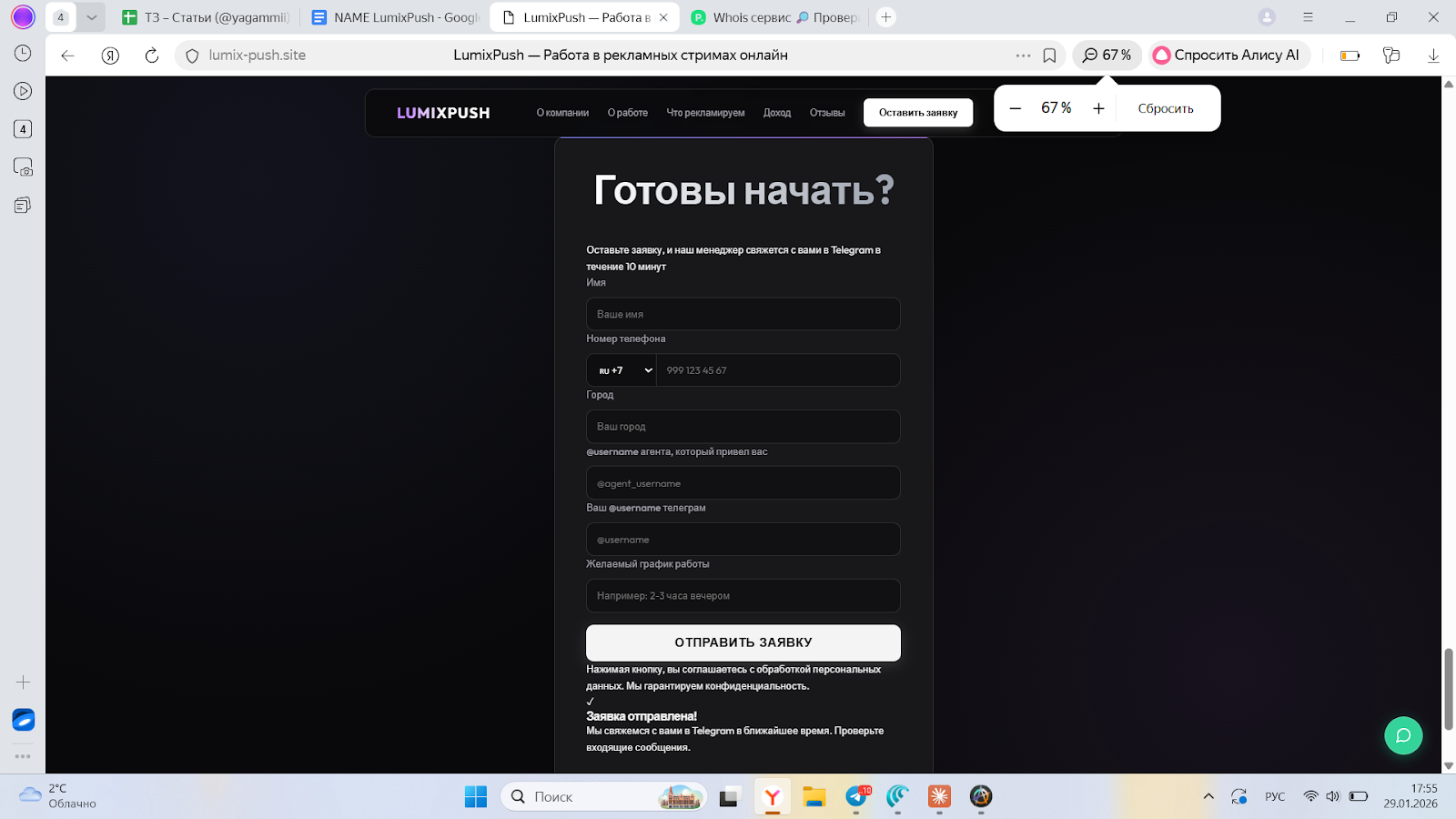Open browser history clock icon in sidebar
Image resolution: width=1456 pixels, height=819 pixels.
coord(23,54)
